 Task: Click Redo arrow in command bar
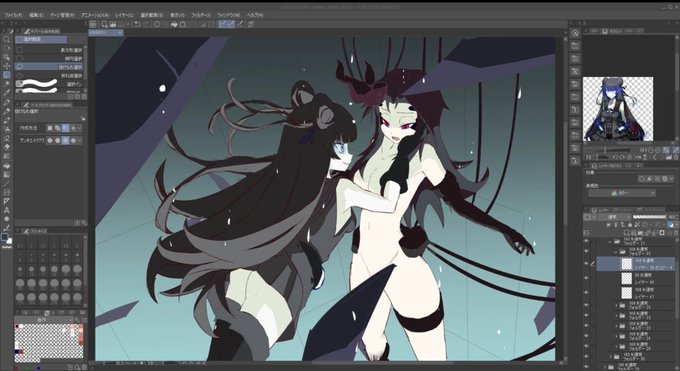click(146, 24)
